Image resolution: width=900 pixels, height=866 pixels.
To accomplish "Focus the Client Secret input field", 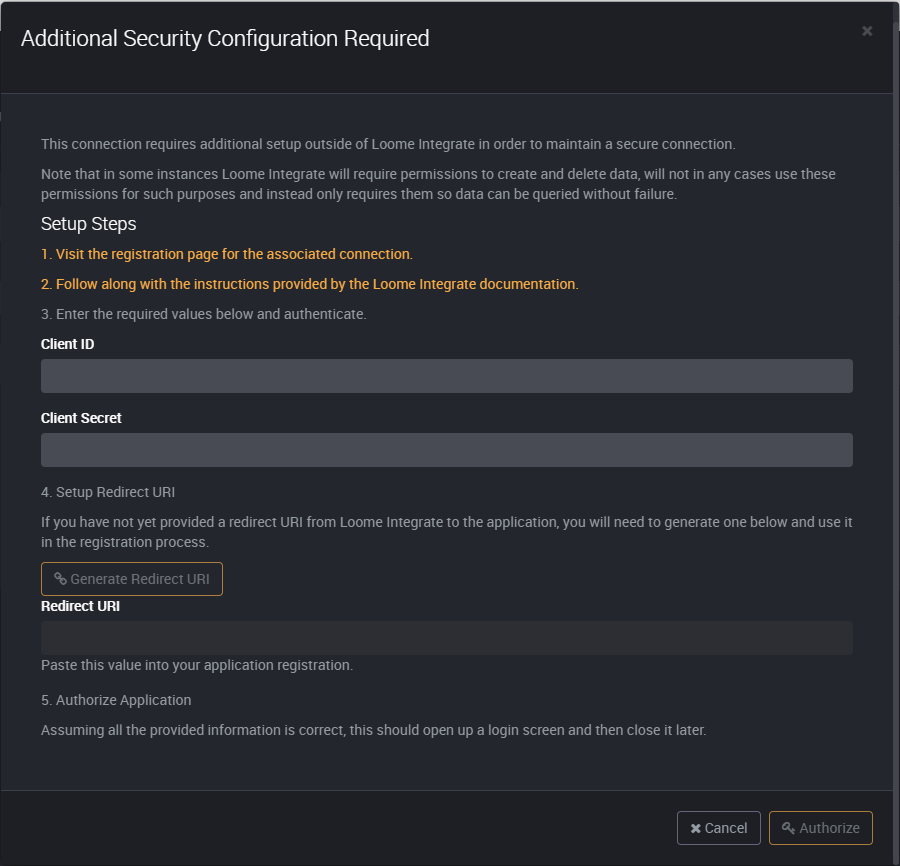I will (x=447, y=450).
